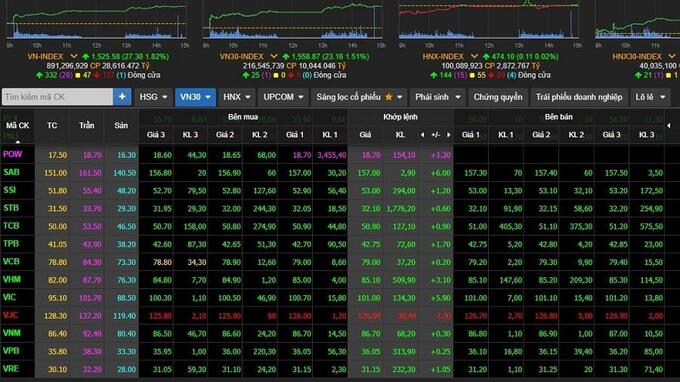Viewport: 680px width, 382px height.
Task: Select the VCB stock symbol
Action: (x=11, y=261)
